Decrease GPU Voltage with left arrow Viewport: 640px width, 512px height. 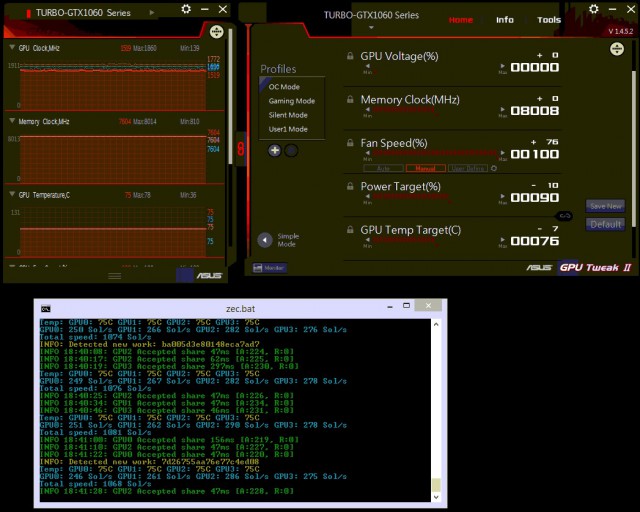368,66
